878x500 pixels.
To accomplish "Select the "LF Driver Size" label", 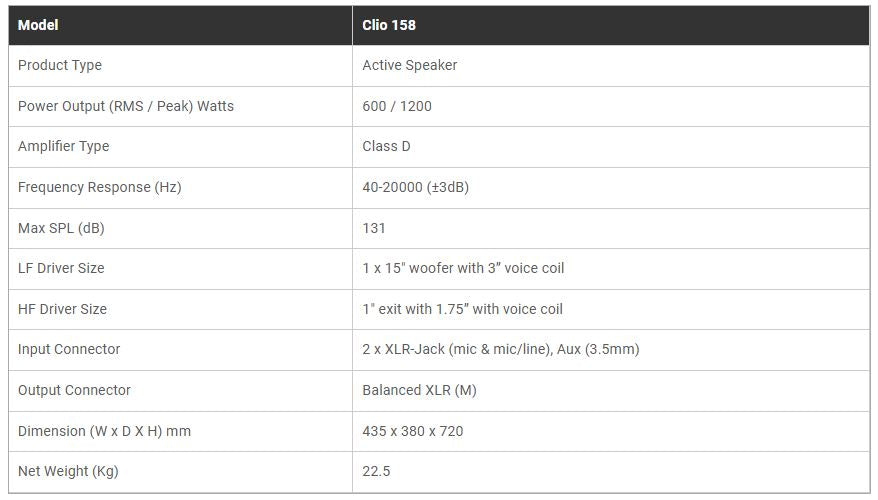I will [x=61, y=268].
